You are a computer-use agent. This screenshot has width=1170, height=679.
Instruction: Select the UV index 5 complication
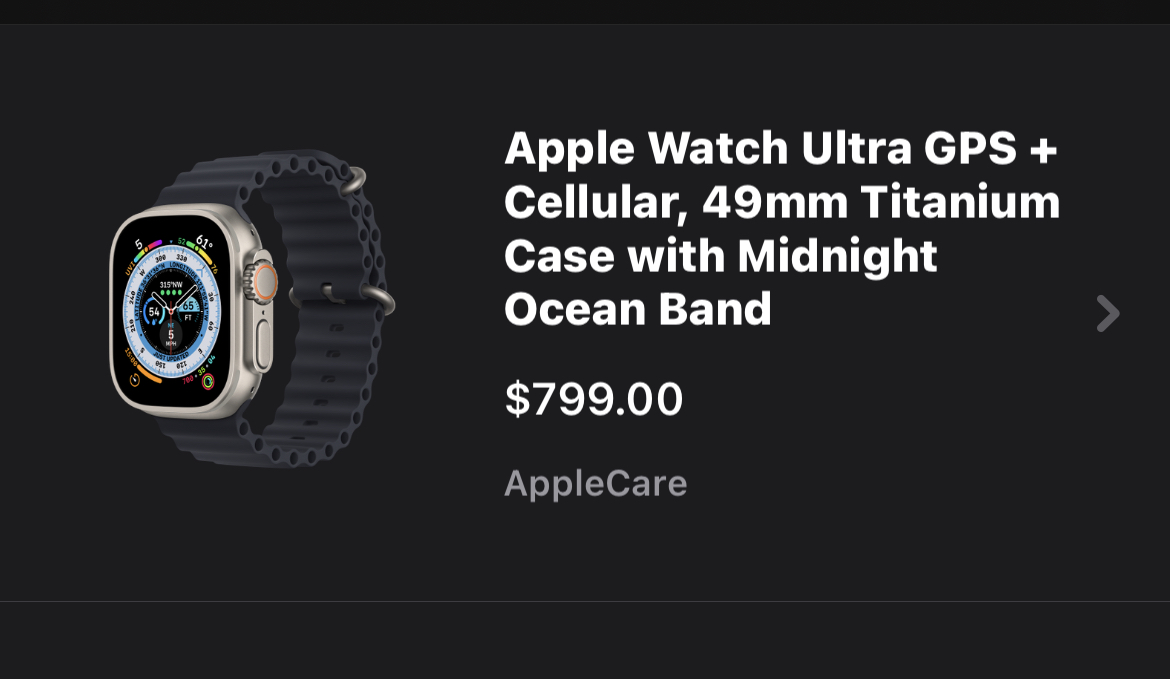138,243
